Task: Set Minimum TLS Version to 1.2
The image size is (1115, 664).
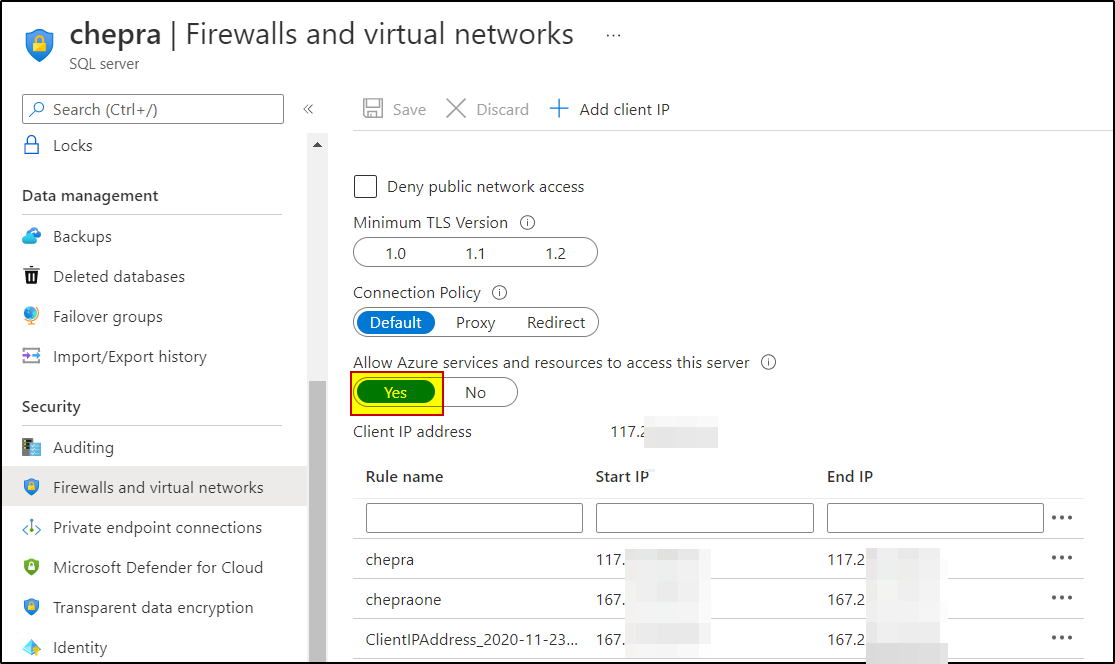Action: (x=555, y=252)
